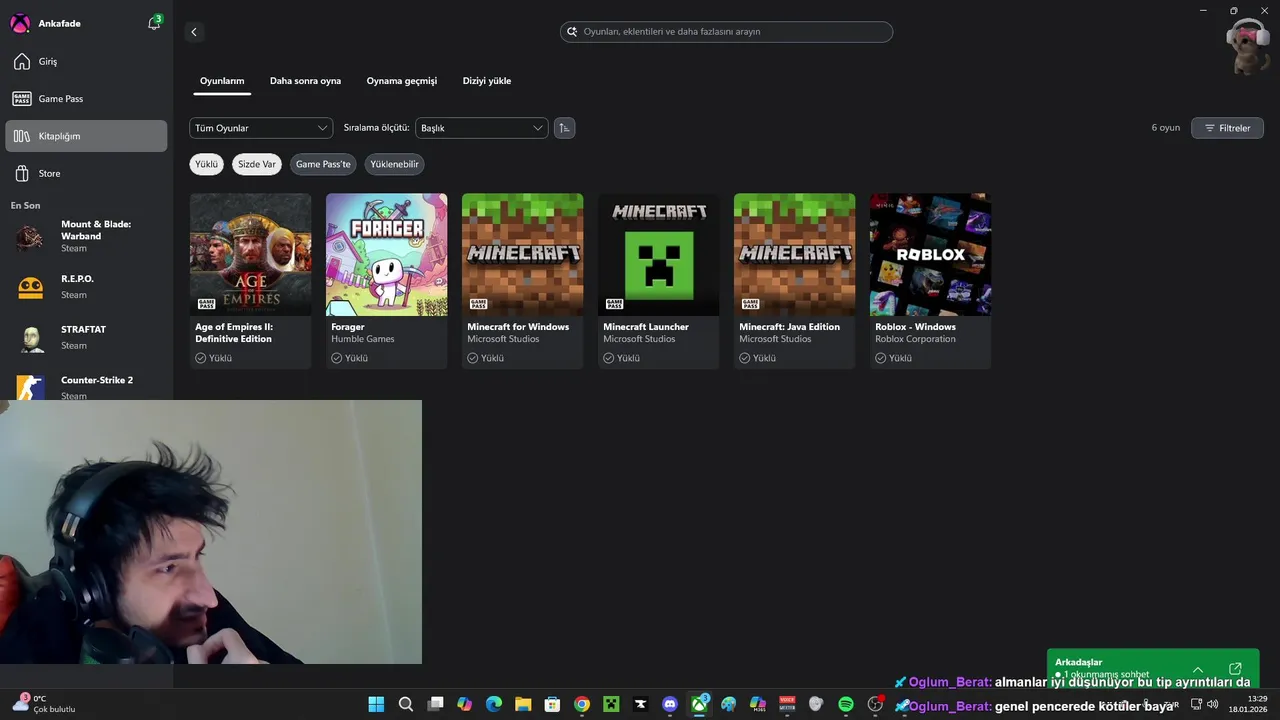1280x720 pixels.
Task: Switch to Diziyi yükle tab
Action: point(487,81)
